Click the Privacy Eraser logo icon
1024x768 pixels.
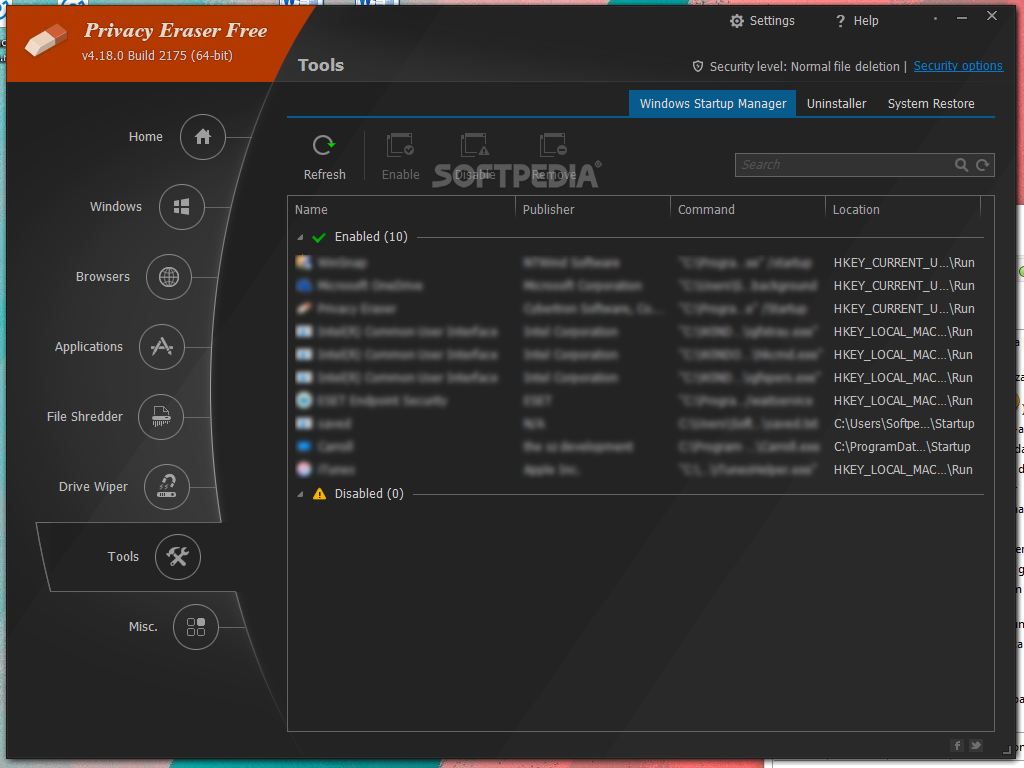45,40
